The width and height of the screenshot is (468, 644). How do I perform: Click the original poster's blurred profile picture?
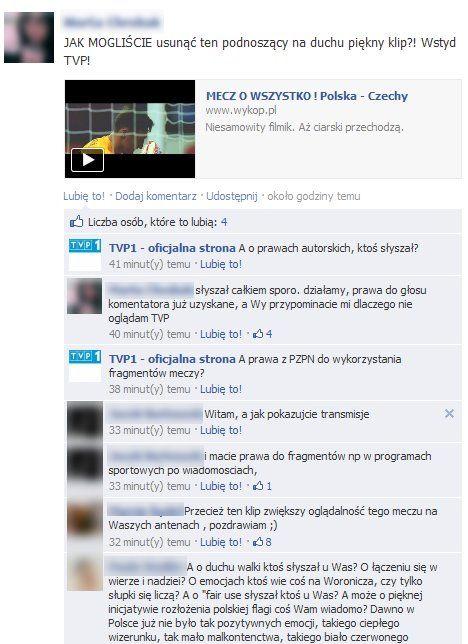coord(29,37)
